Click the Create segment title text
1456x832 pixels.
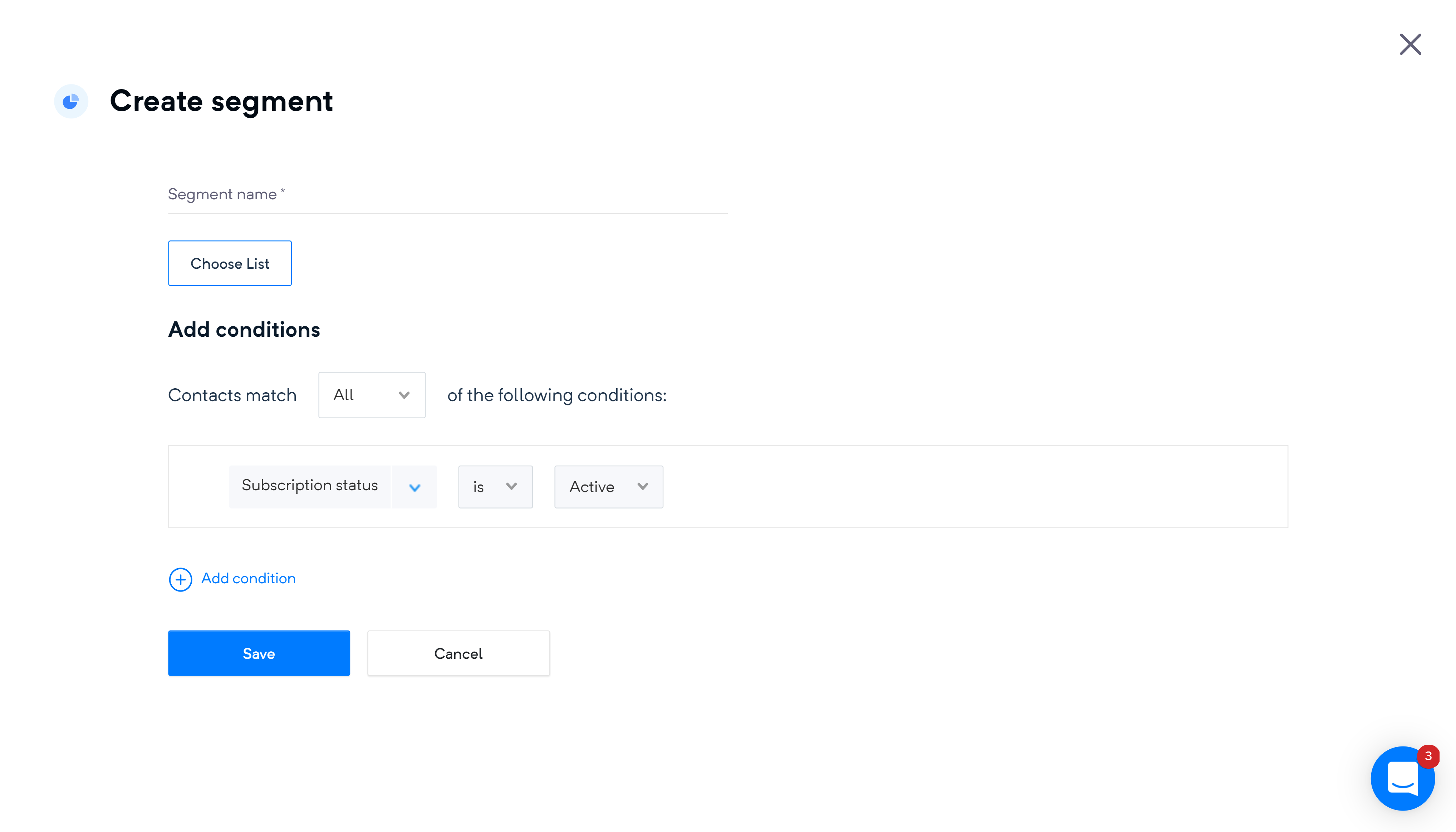pos(221,101)
